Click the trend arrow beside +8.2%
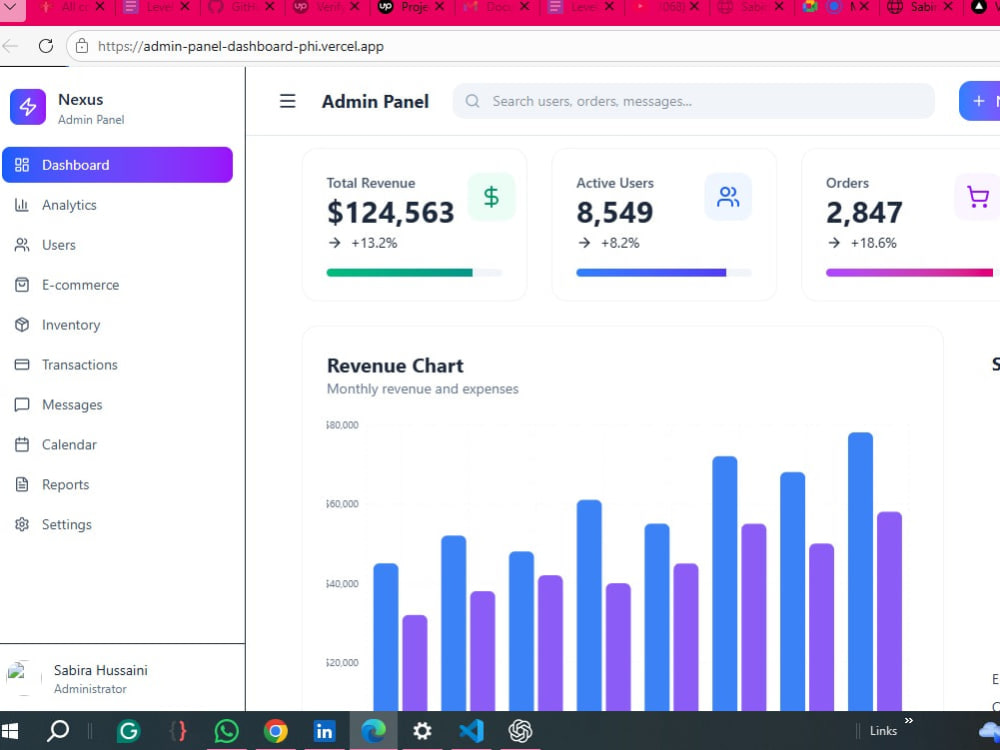 coord(584,243)
